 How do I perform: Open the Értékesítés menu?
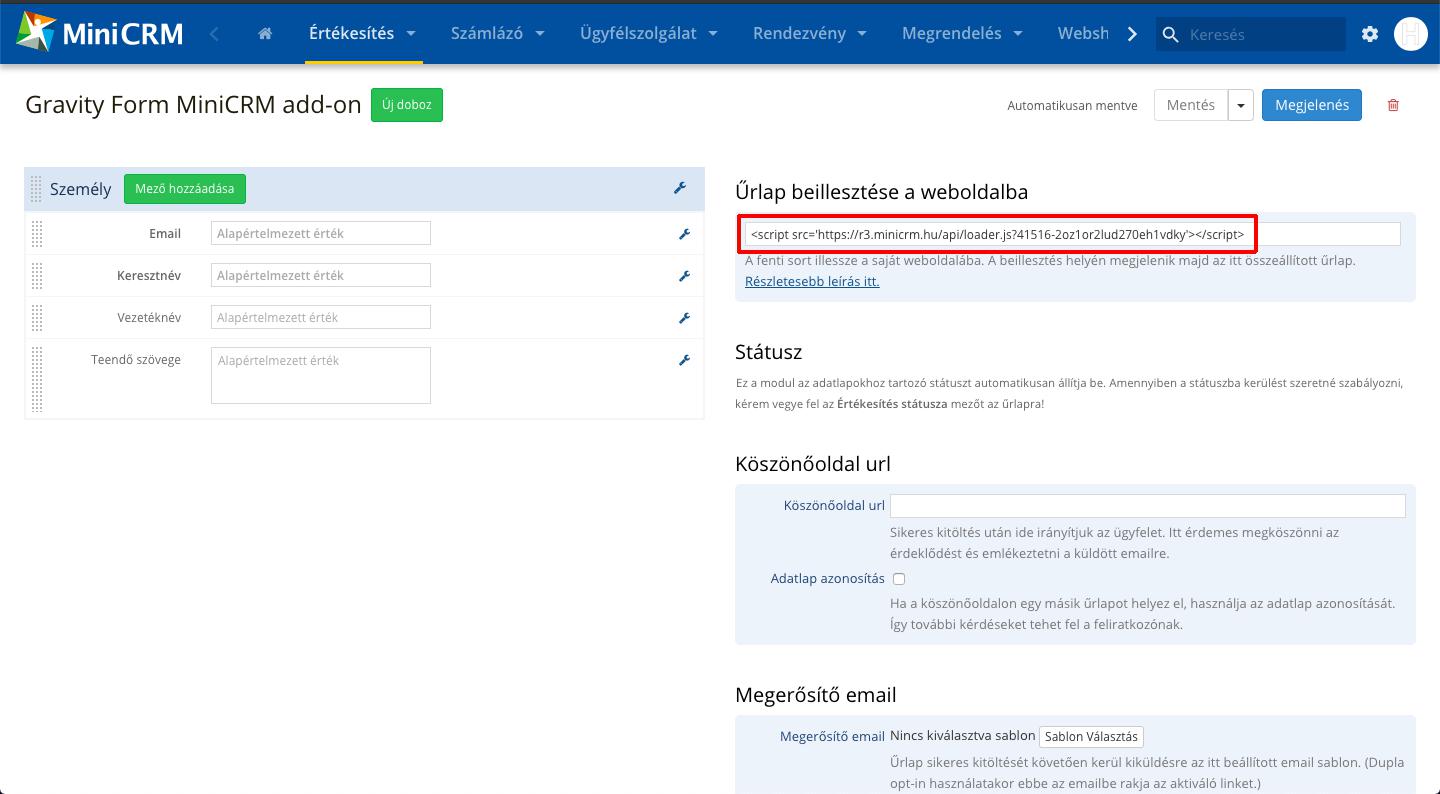tap(364, 33)
